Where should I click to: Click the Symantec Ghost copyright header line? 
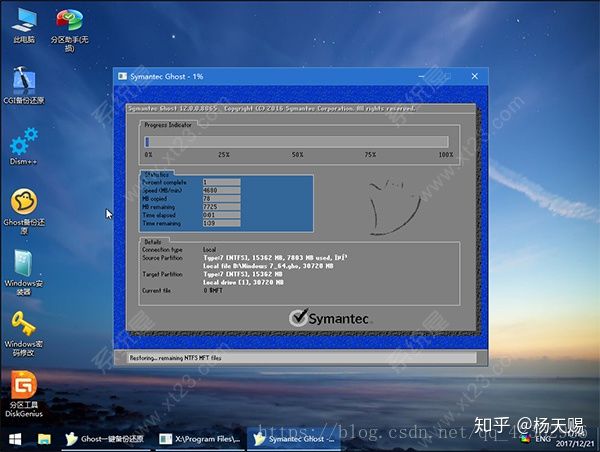pos(271,109)
